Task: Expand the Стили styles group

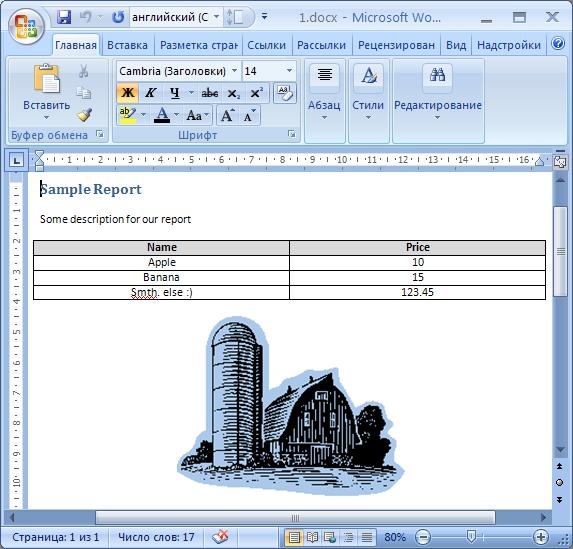Action: click(368, 101)
